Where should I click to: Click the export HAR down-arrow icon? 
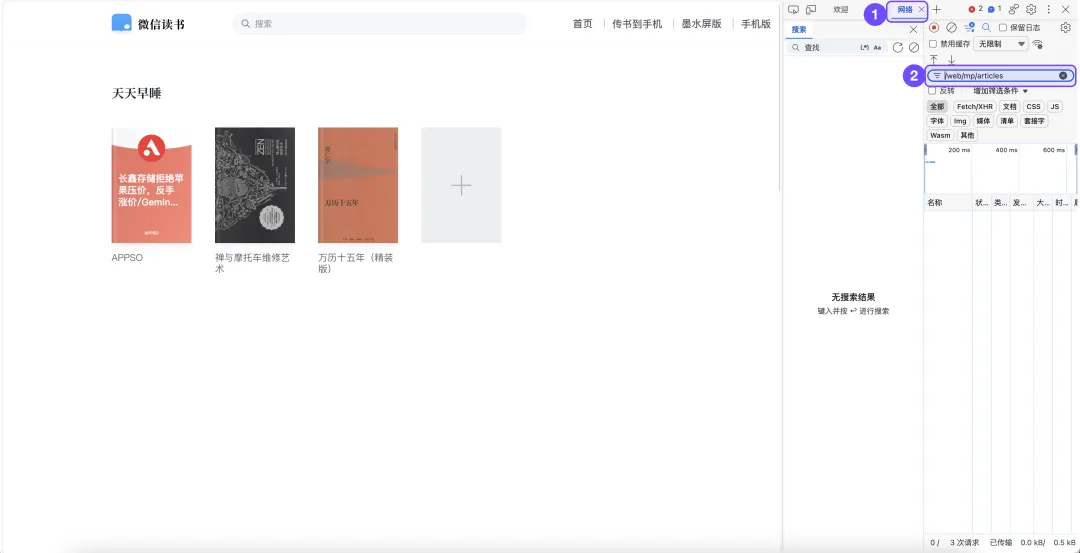[951, 60]
